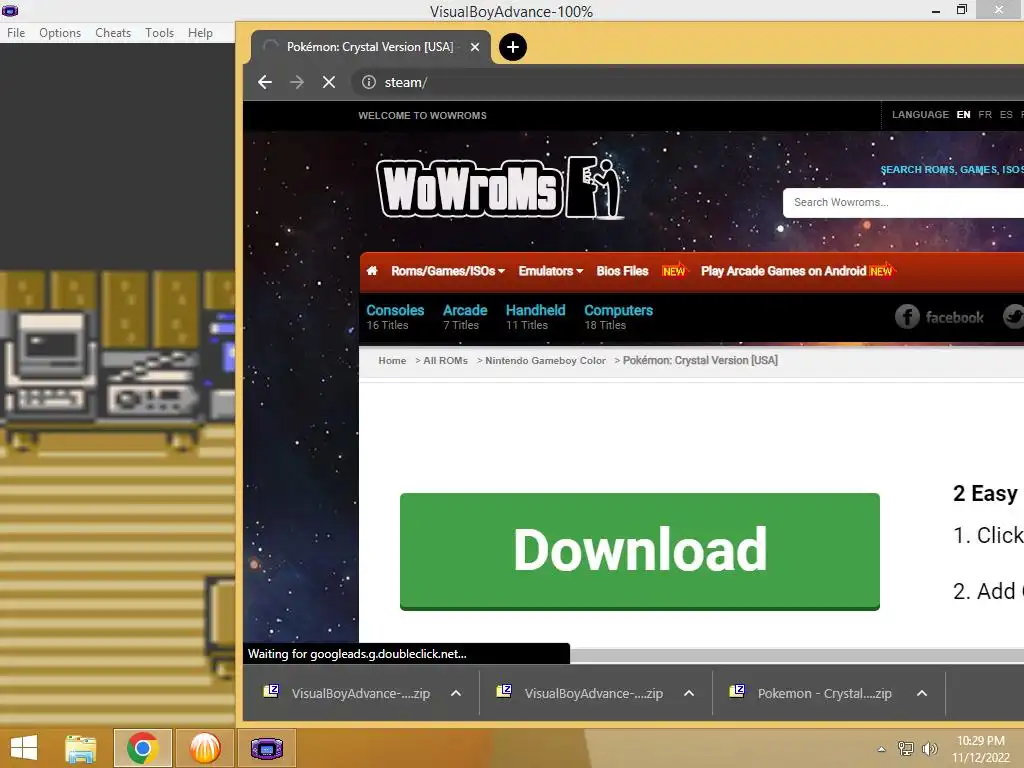The width and height of the screenshot is (1024, 768).
Task: Open the first VisualBoyAdvance zip download
Action: pyautogui.click(x=360, y=694)
